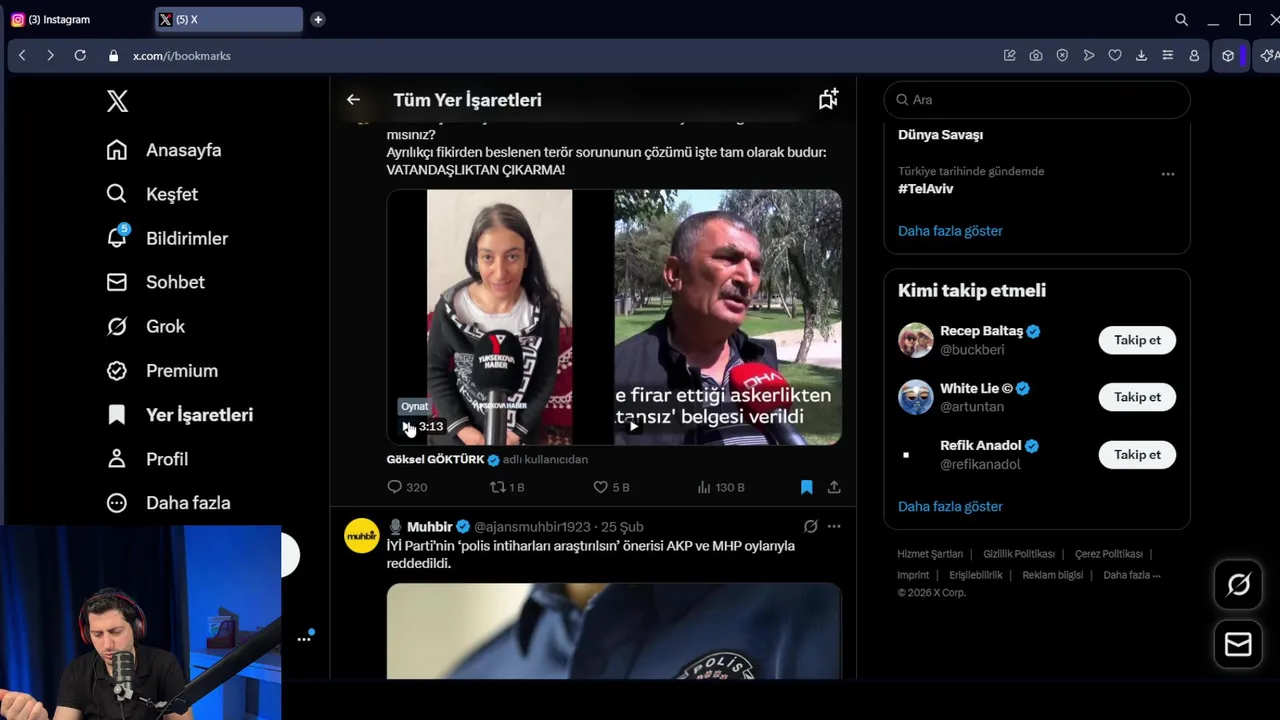The height and width of the screenshot is (720, 1280).
Task: Follow White Lie with Takip et
Action: [x=1137, y=397]
